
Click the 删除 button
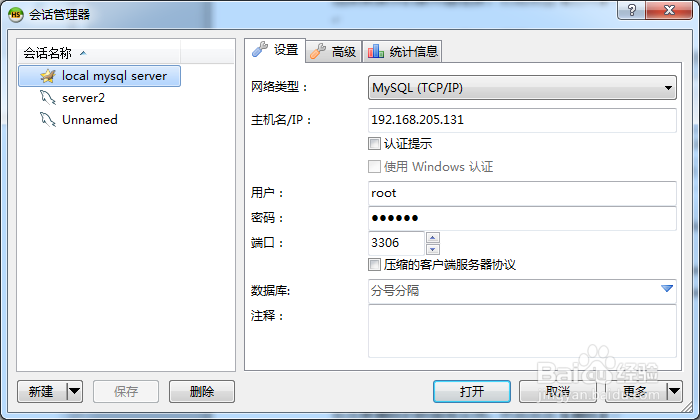tap(202, 391)
